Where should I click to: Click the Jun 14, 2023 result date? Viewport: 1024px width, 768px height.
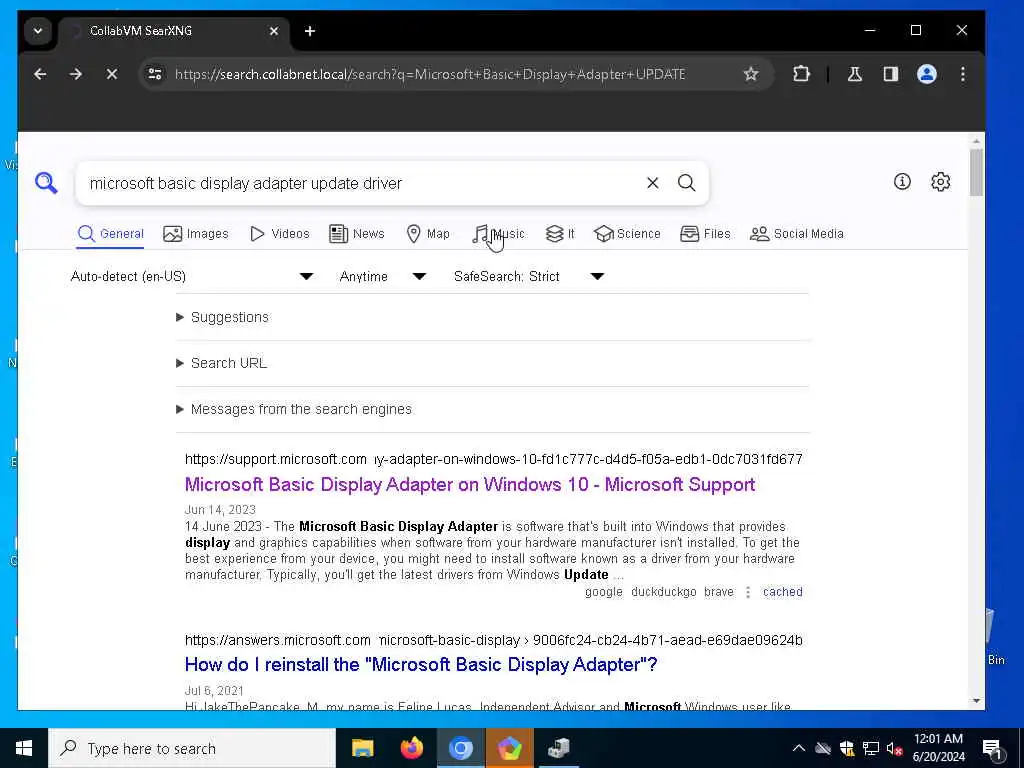click(x=220, y=510)
